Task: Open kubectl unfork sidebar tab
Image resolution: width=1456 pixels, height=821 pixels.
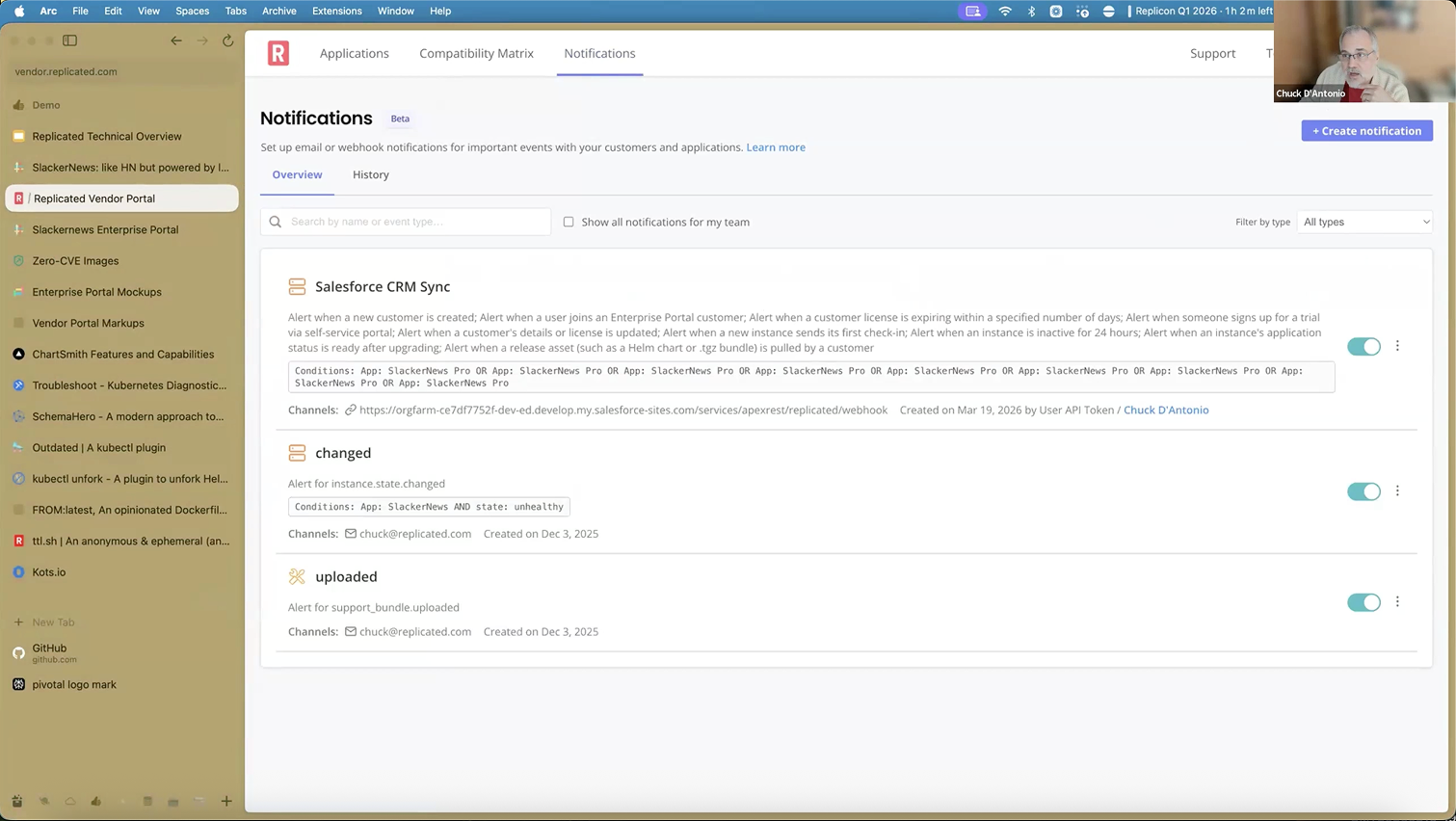Action: (x=122, y=479)
